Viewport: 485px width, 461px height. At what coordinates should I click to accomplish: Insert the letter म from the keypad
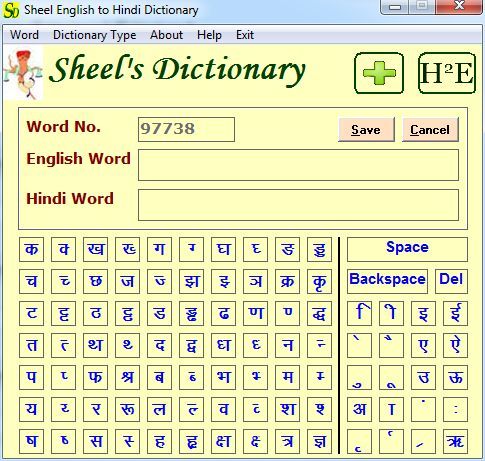(287, 377)
